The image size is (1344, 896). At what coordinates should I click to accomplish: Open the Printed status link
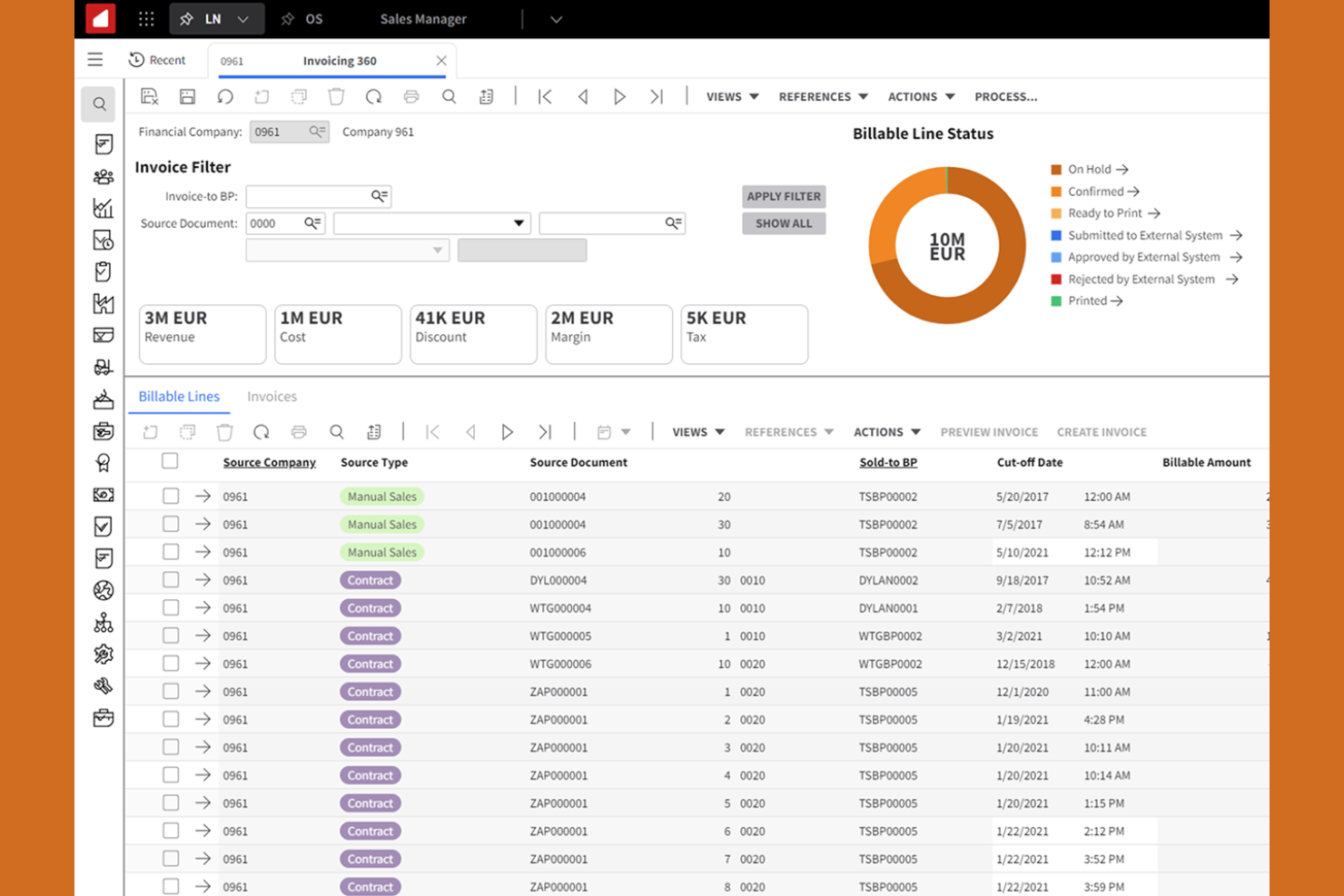pyautogui.click(x=1095, y=301)
